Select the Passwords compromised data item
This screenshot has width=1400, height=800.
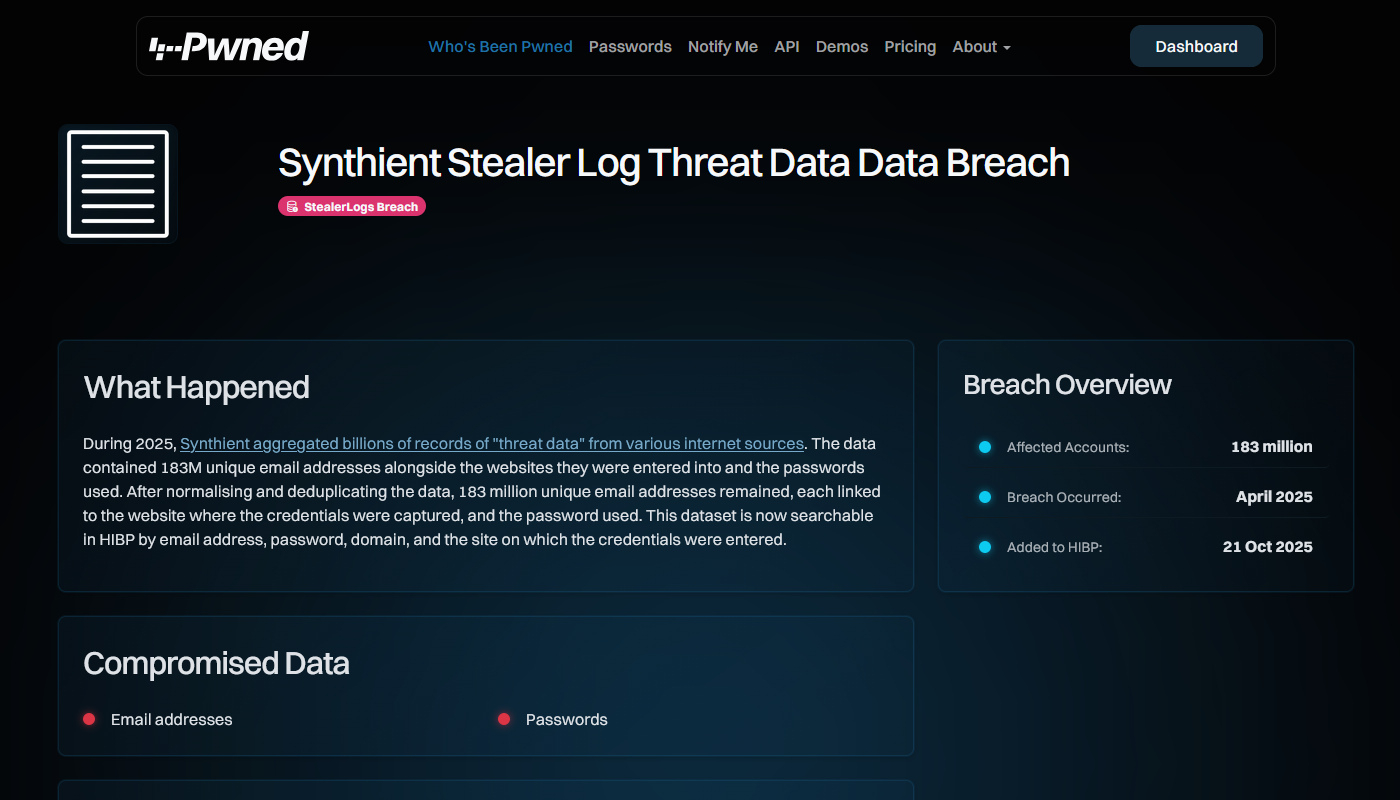567,719
